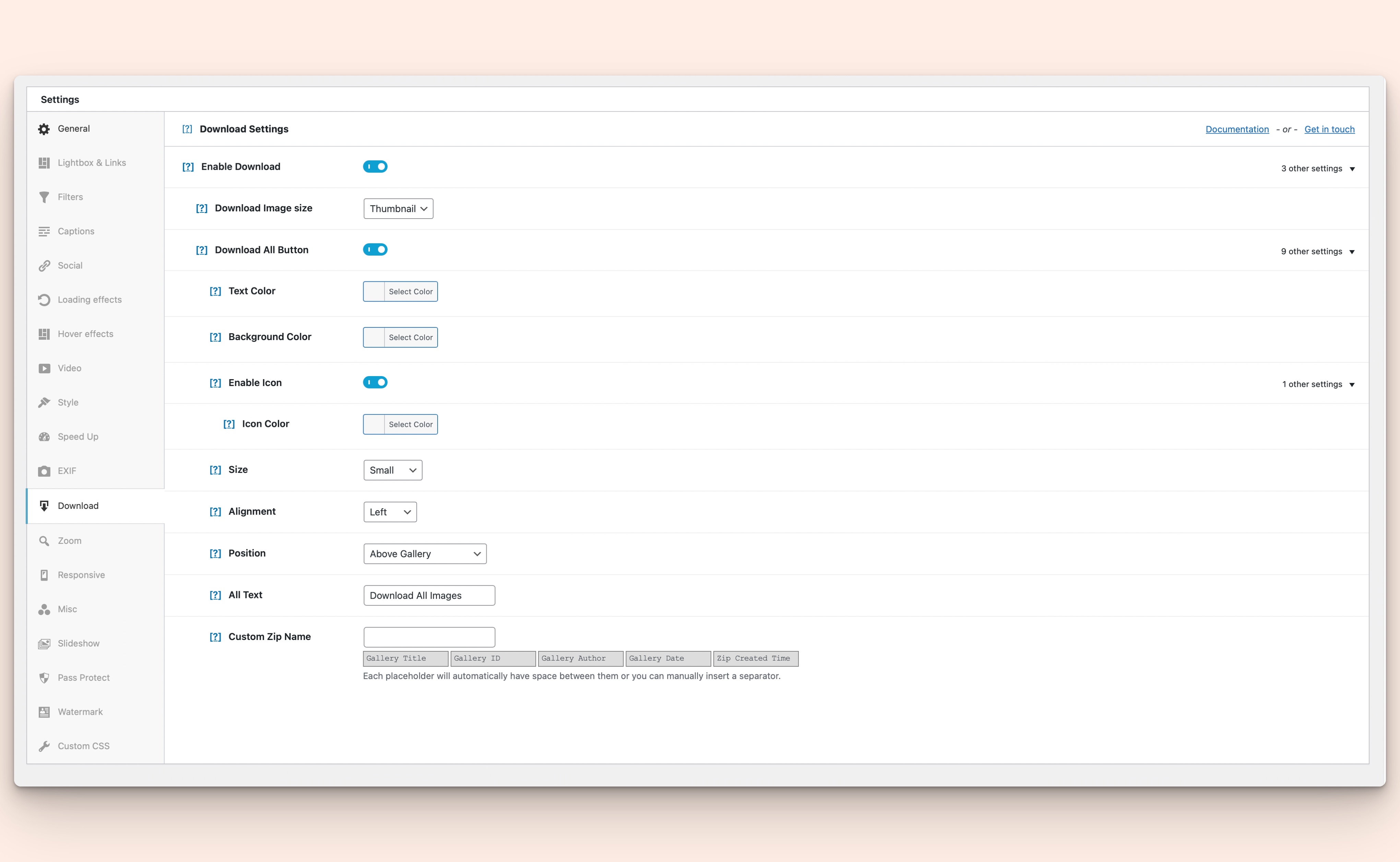The width and height of the screenshot is (1400, 862).
Task: Open help [?] next to Background Color
Action: 215,337
